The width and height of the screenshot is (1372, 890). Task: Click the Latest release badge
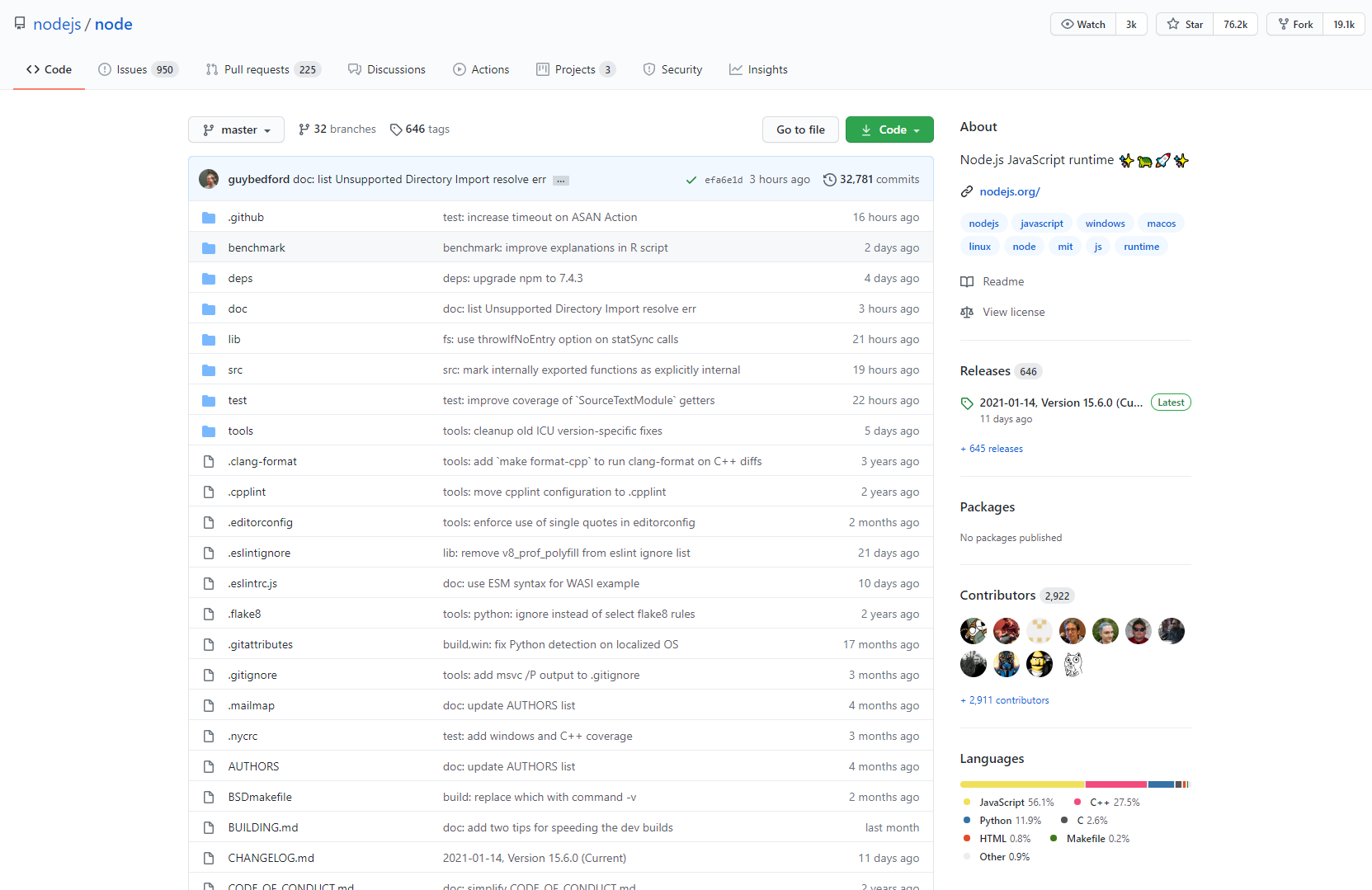coord(1171,403)
